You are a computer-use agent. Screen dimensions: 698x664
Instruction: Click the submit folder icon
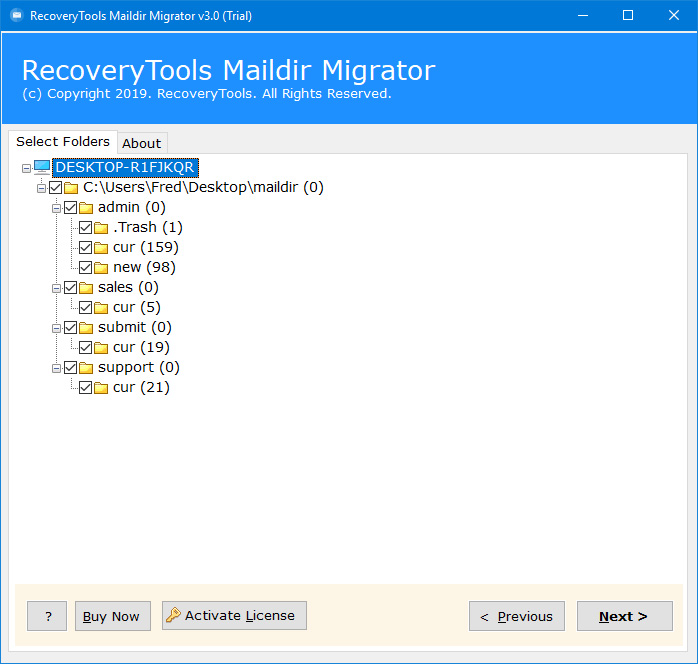coord(86,328)
